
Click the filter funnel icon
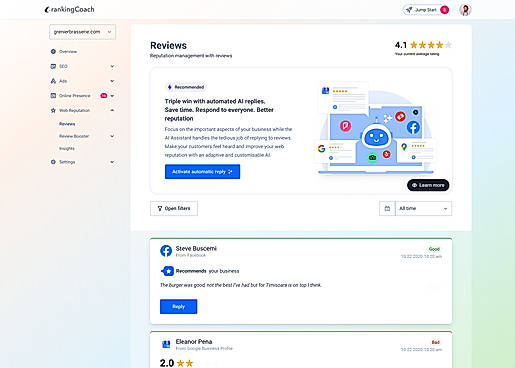160,209
